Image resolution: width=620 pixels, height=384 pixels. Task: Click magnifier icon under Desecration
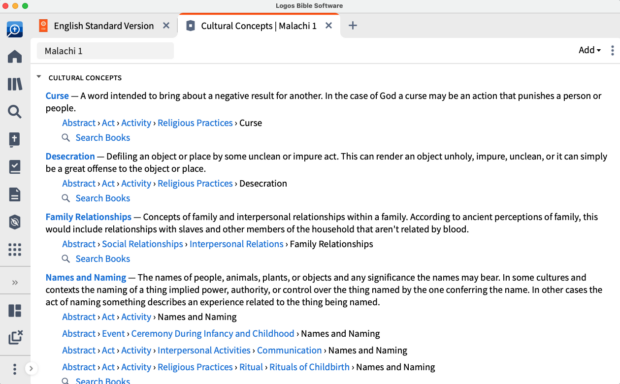point(66,198)
